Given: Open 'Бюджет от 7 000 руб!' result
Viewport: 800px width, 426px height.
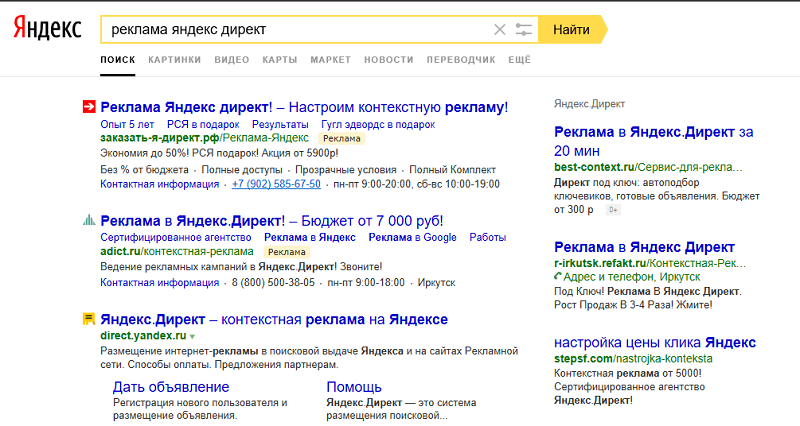Looking at the screenshot, I should pyautogui.click(x=272, y=221).
